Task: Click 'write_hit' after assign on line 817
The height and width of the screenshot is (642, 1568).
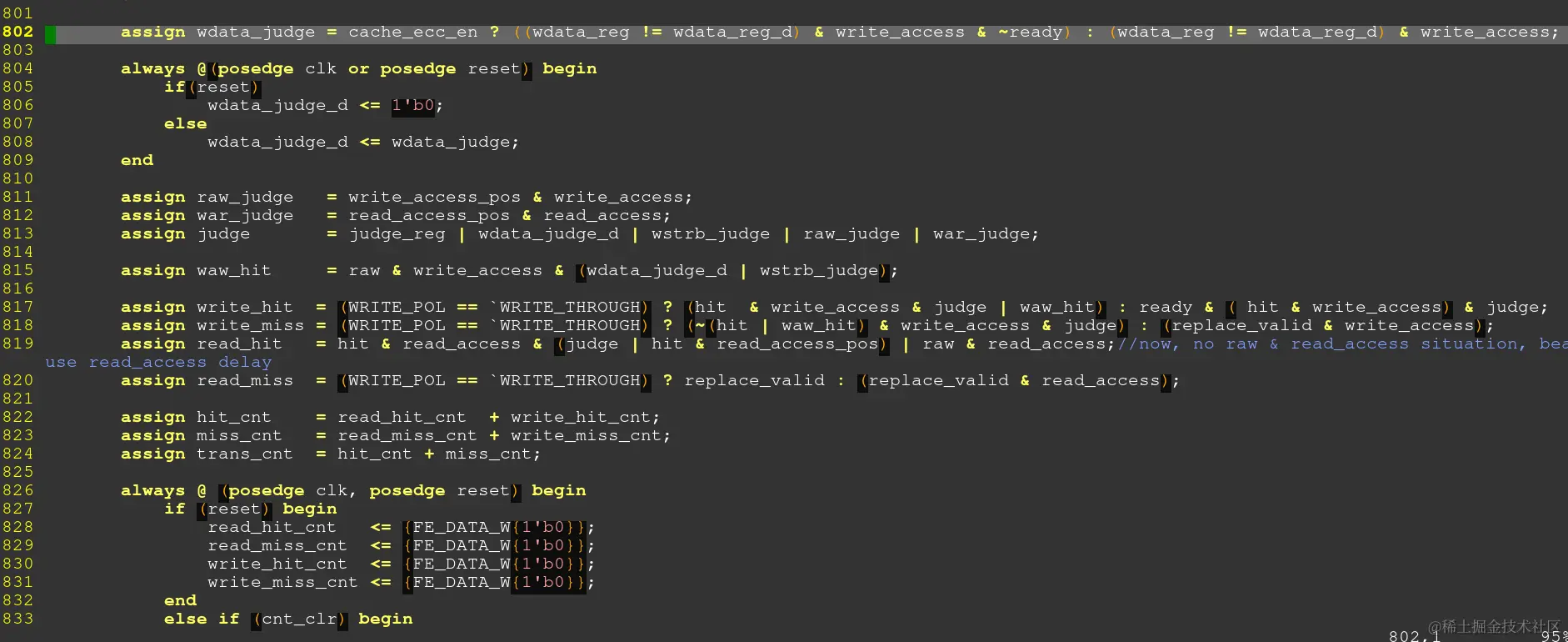Action: [245, 307]
